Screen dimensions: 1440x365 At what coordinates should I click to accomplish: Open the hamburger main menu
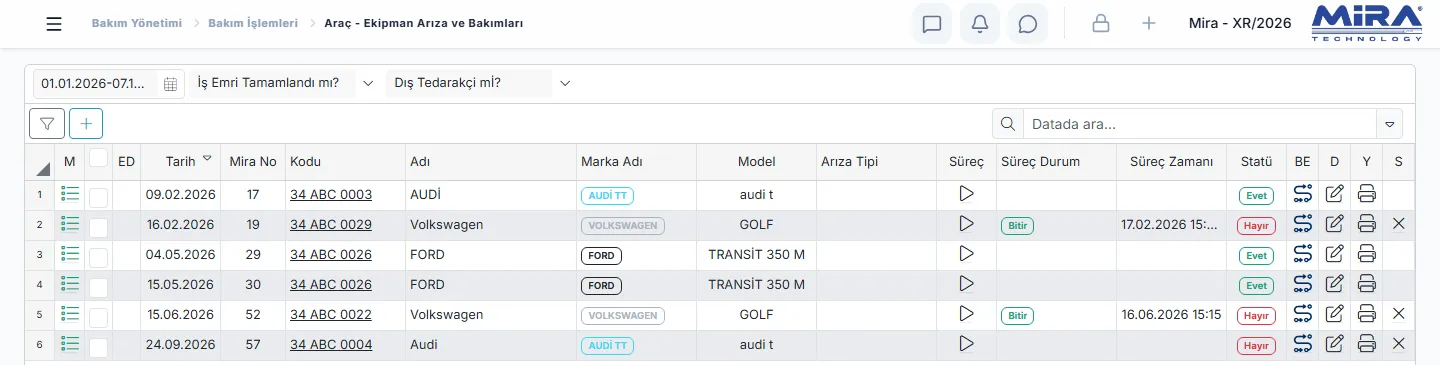click(x=54, y=24)
